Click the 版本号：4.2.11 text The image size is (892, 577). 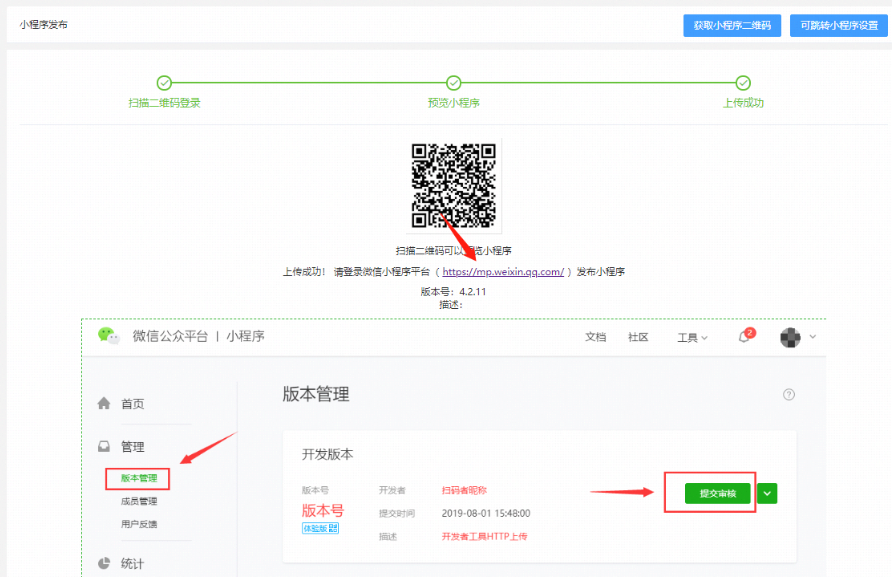(453, 292)
